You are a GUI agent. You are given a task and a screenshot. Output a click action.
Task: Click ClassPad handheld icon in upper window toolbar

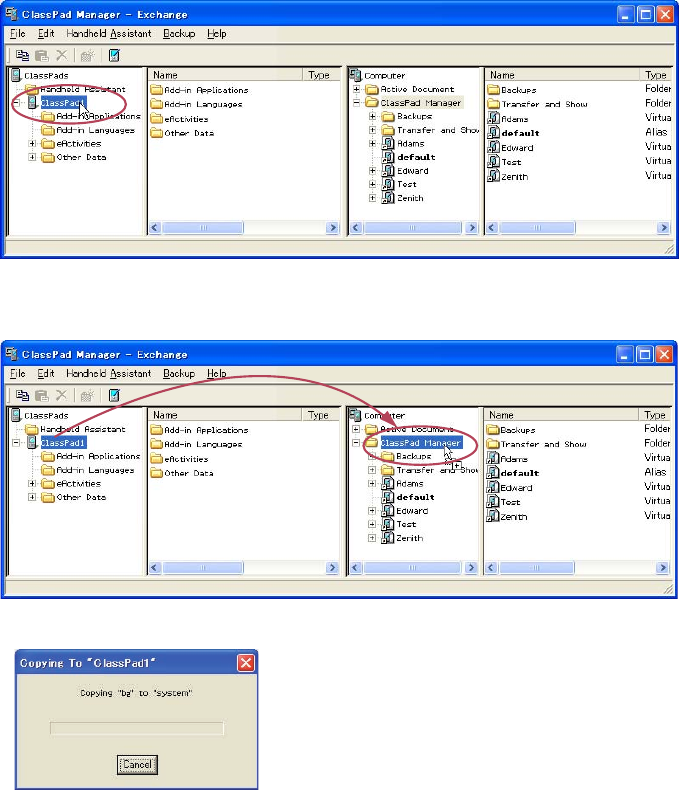(x=114, y=55)
